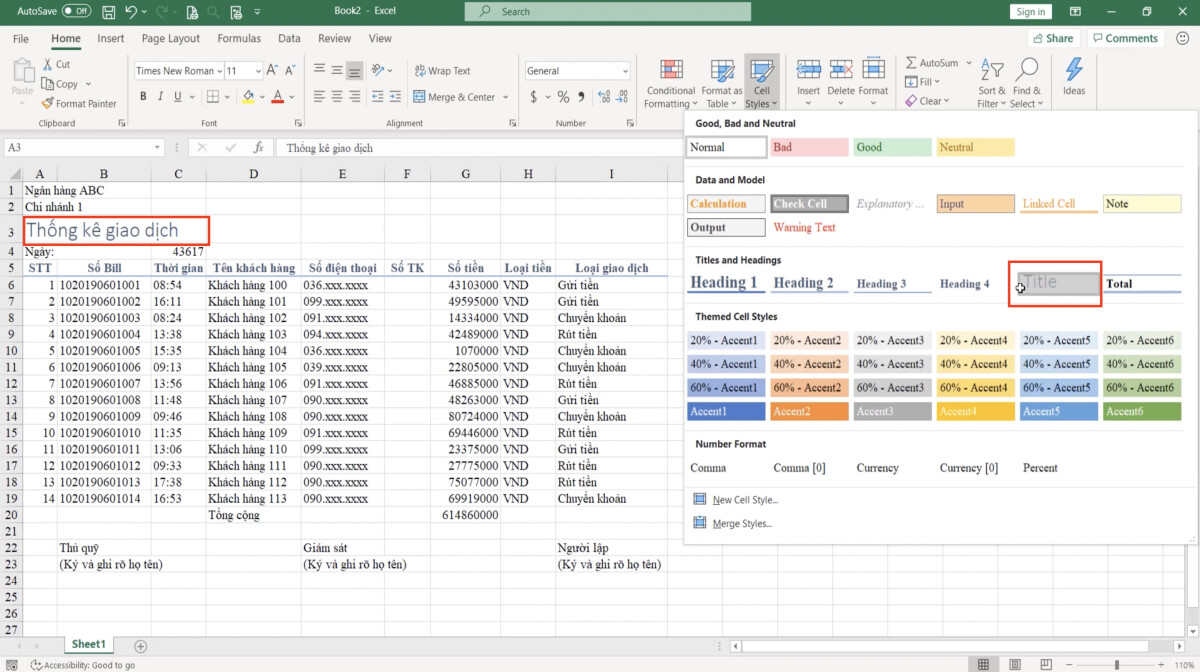
Task: Toggle Italic formatting
Action: pyautogui.click(x=160, y=97)
